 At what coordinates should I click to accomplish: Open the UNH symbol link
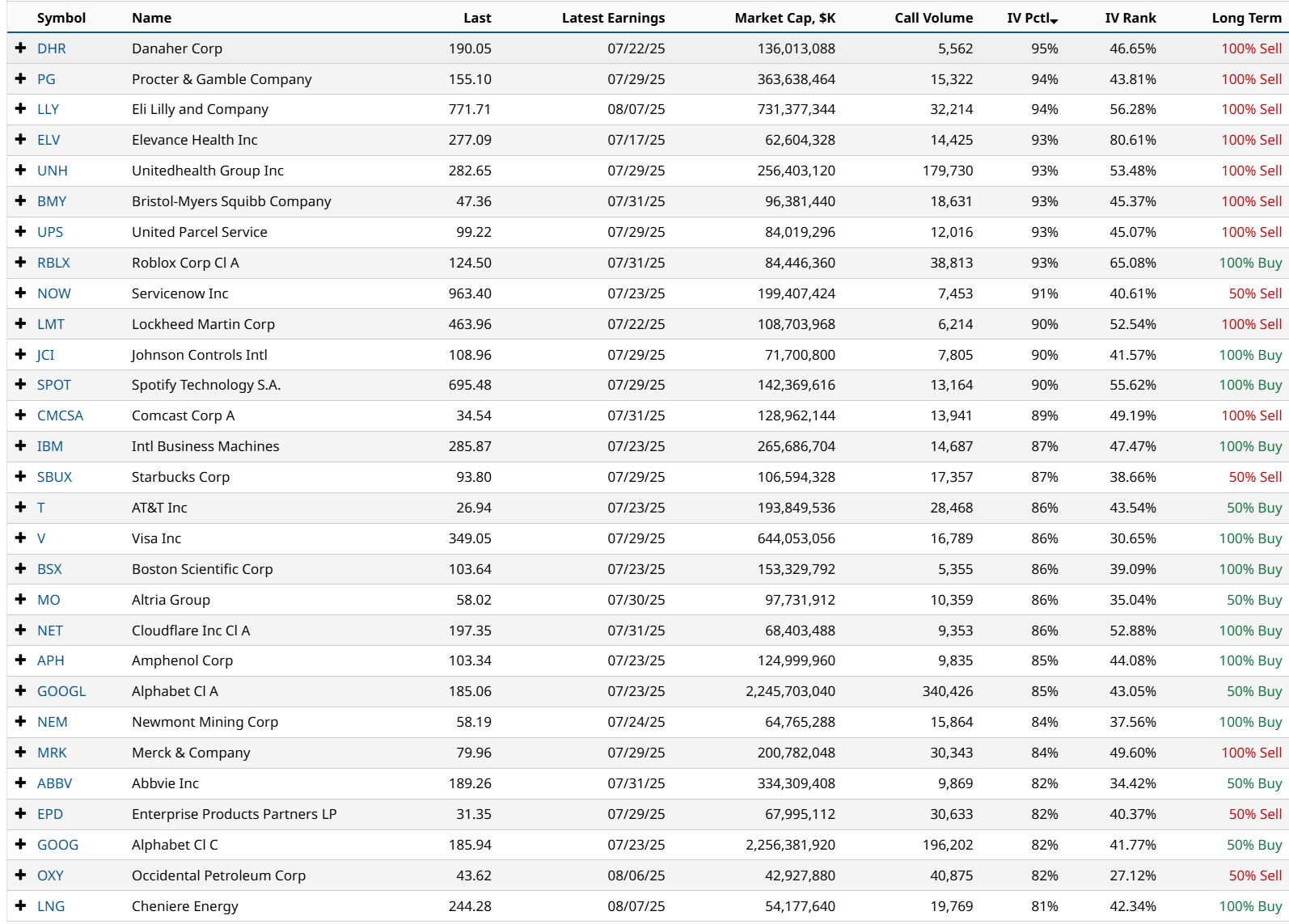click(53, 171)
